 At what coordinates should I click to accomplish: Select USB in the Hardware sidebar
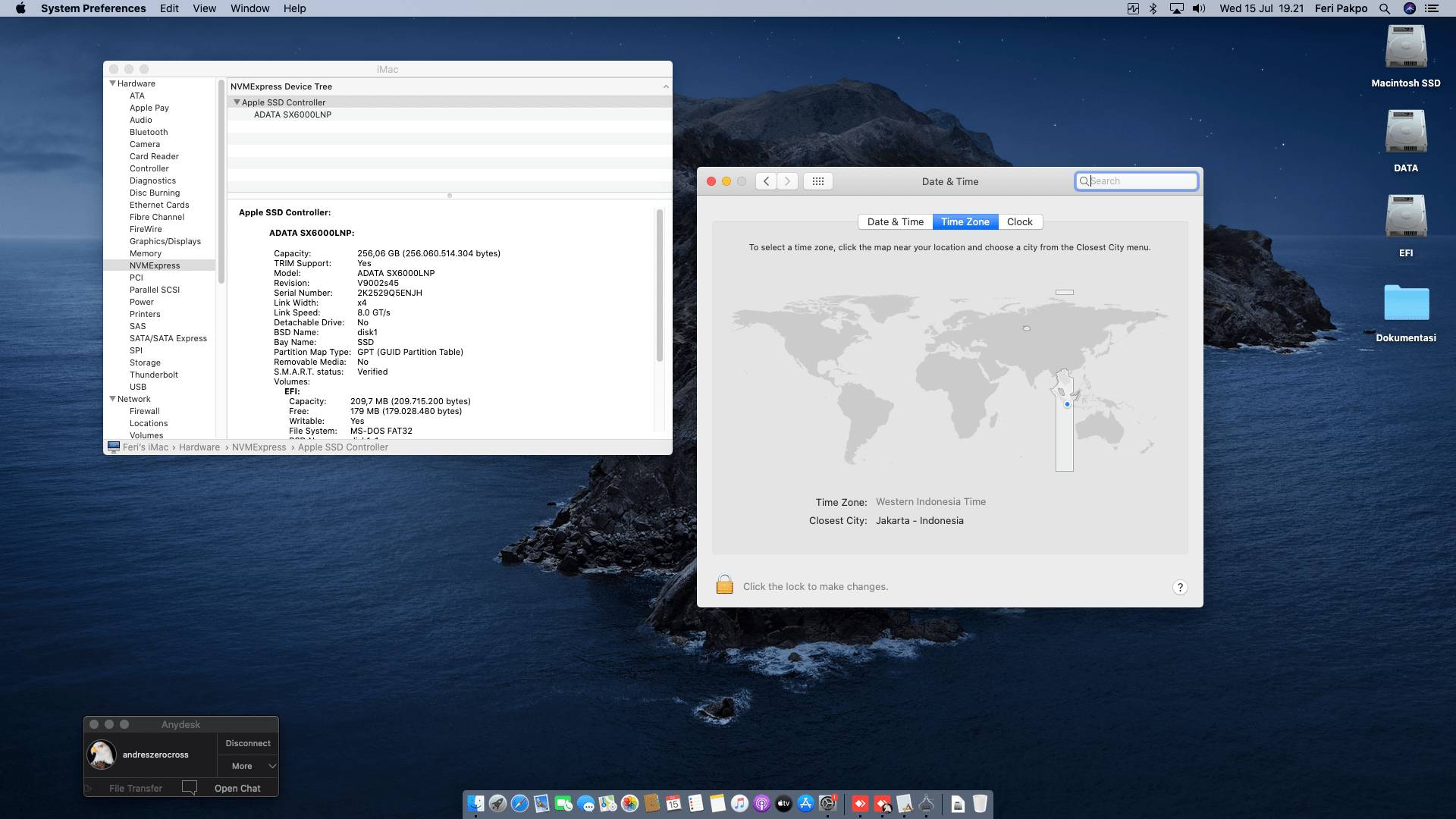(x=138, y=387)
